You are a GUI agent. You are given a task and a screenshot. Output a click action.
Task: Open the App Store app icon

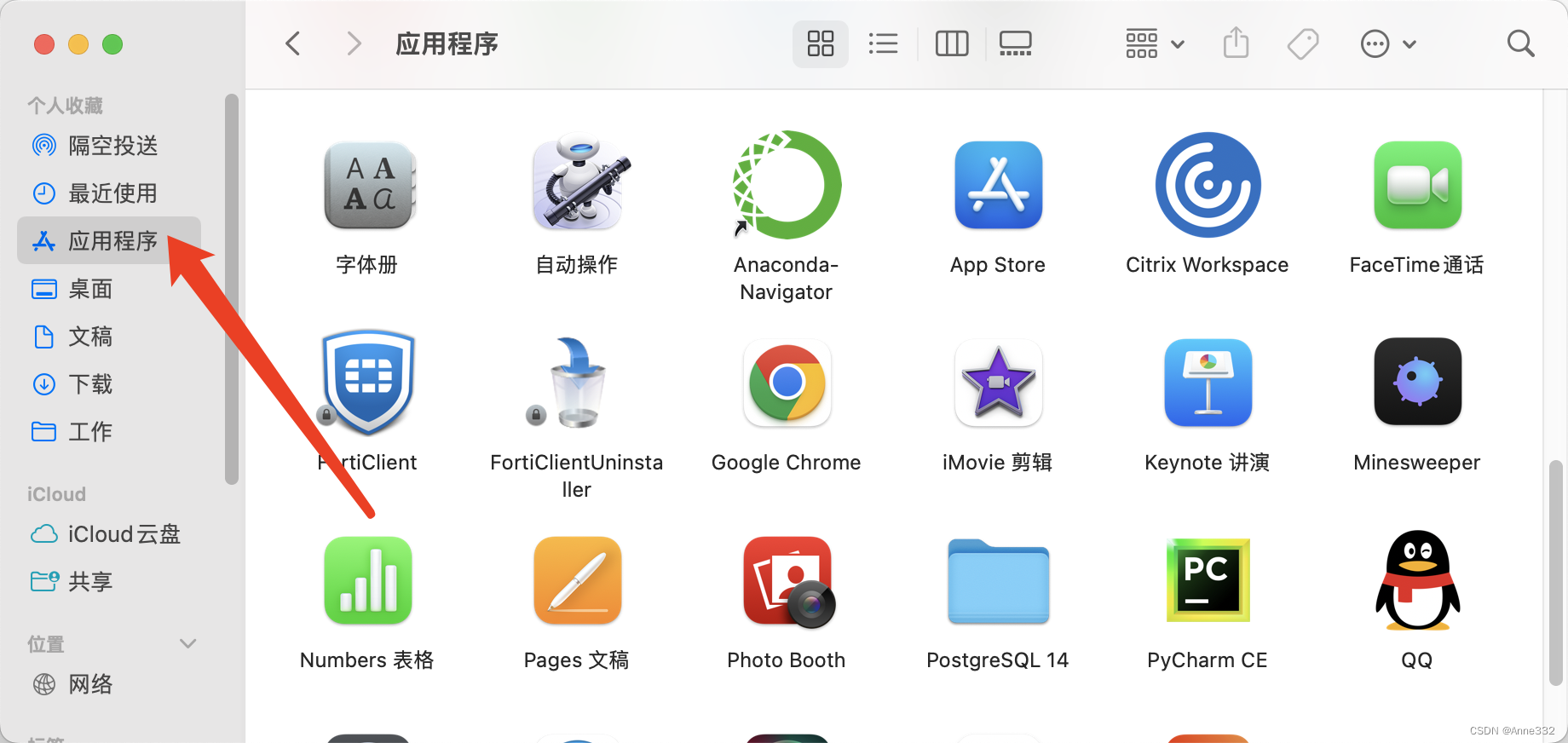[x=998, y=185]
